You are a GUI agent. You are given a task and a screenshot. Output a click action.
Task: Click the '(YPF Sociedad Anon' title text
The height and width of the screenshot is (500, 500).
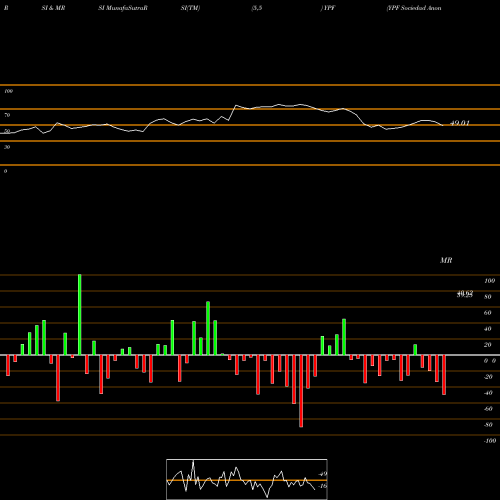414,8
